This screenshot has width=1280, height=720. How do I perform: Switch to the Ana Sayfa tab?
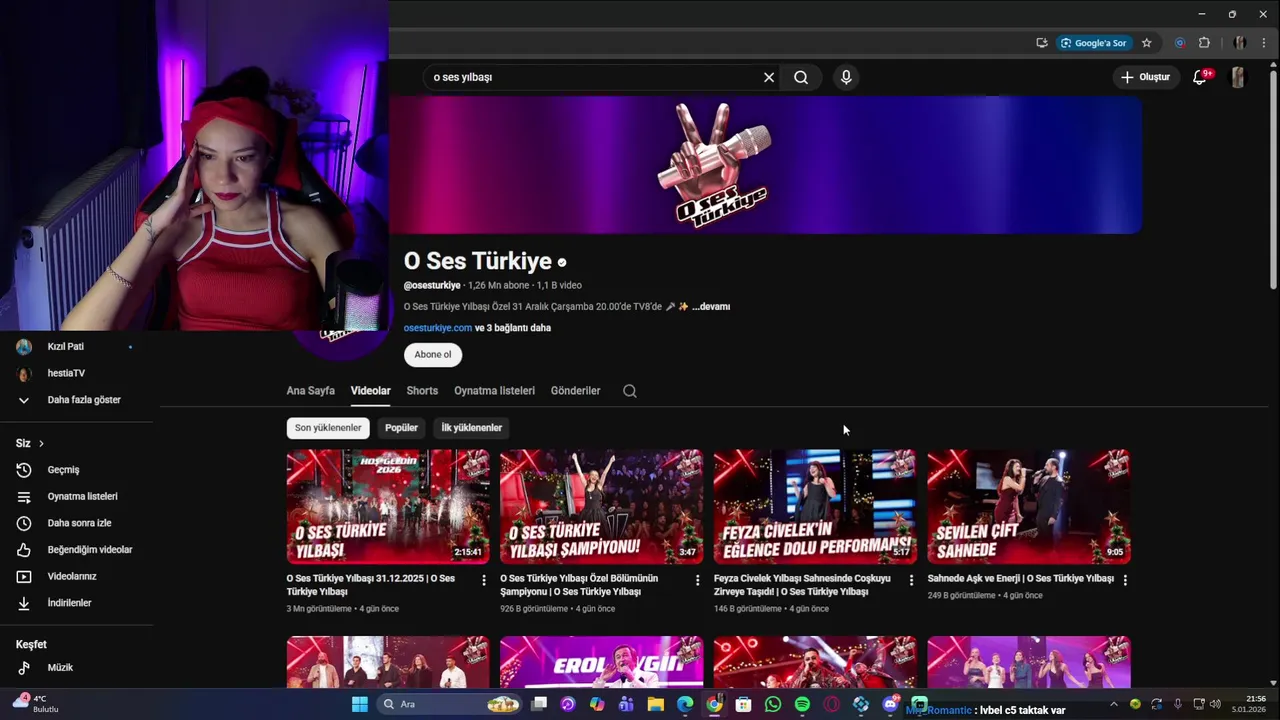click(x=310, y=391)
